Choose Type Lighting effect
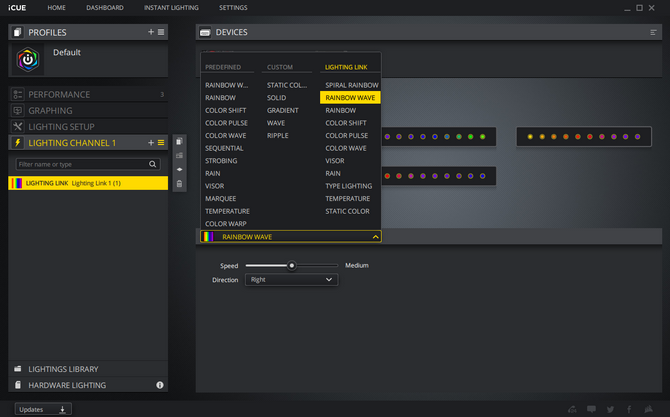Screen dimensions: 670x417 (x=348, y=186)
